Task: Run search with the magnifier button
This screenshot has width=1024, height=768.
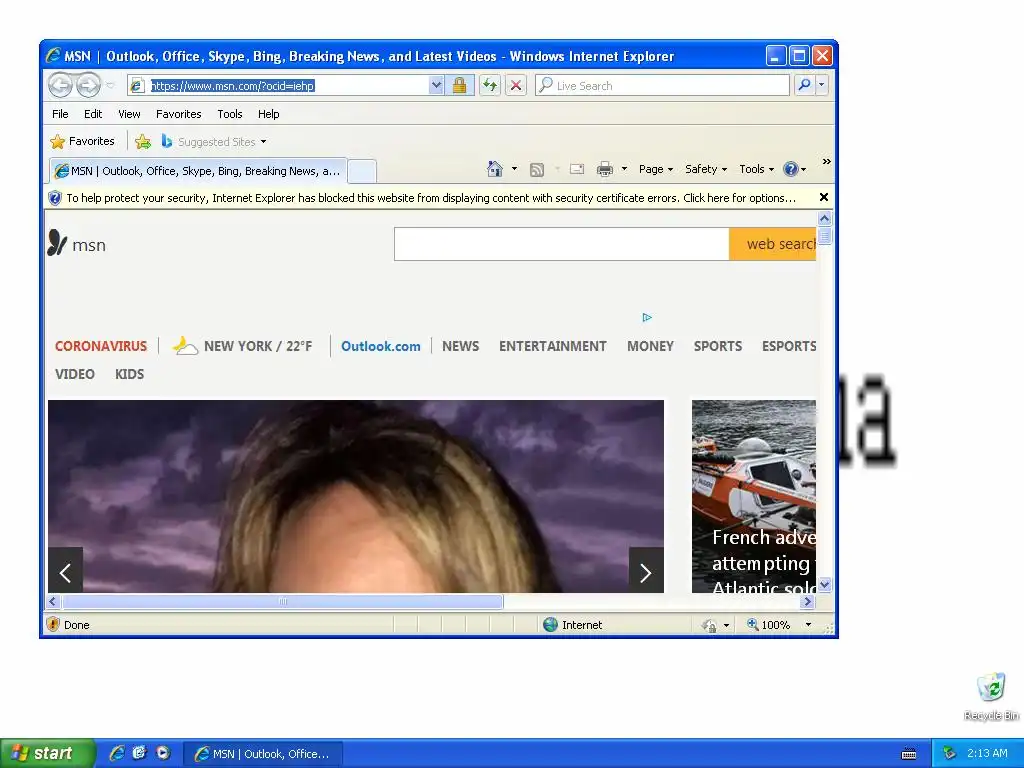Action: [x=805, y=85]
